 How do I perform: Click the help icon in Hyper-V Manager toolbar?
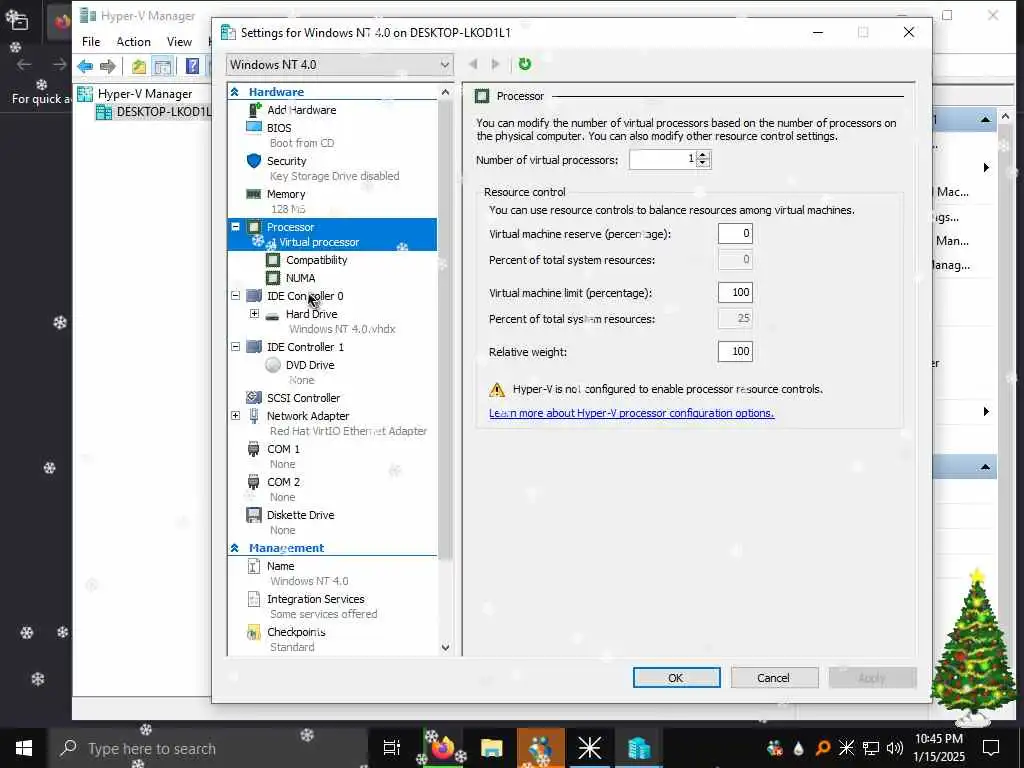[x=192, y=66]
